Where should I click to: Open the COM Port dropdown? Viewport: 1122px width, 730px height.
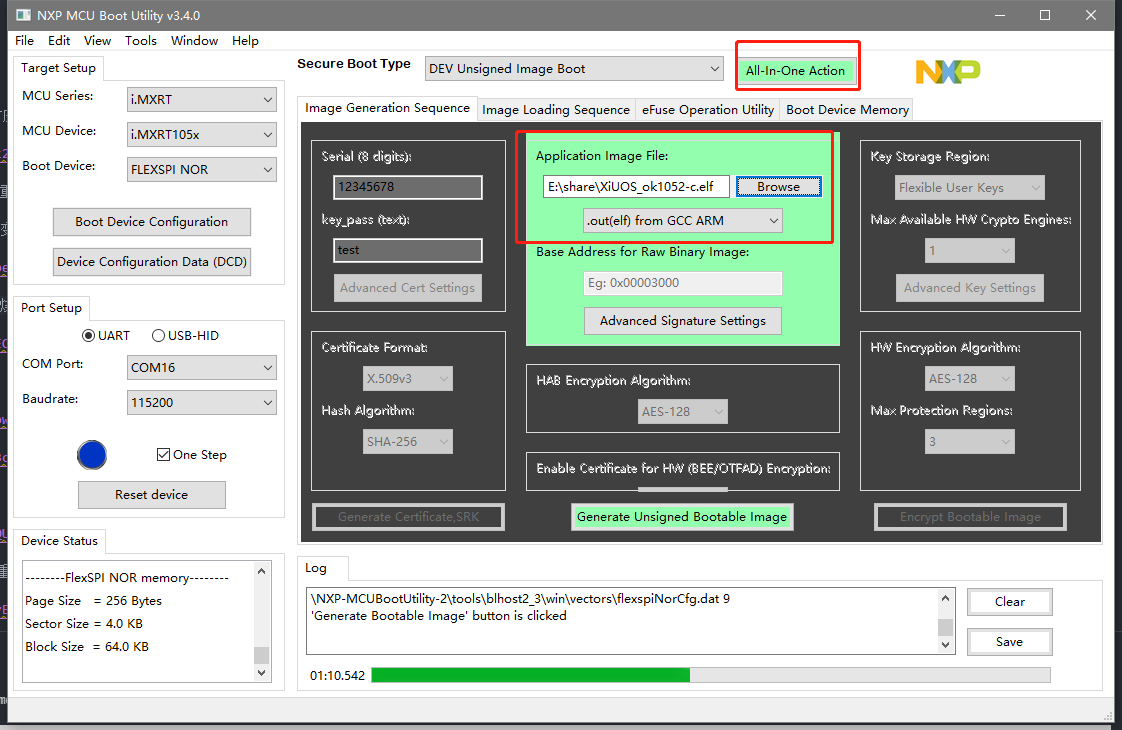pos(202,368)
